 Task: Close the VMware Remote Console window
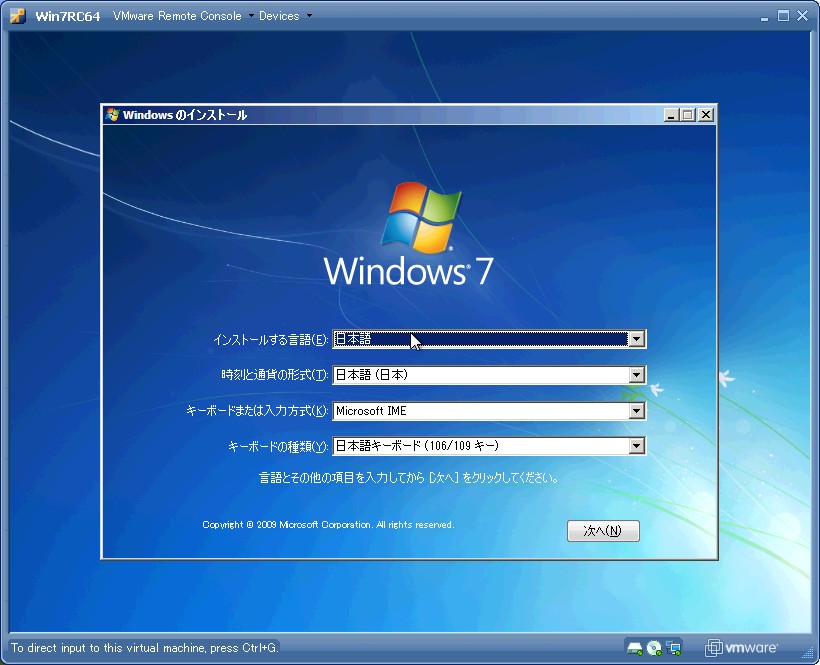click(803, 16)
